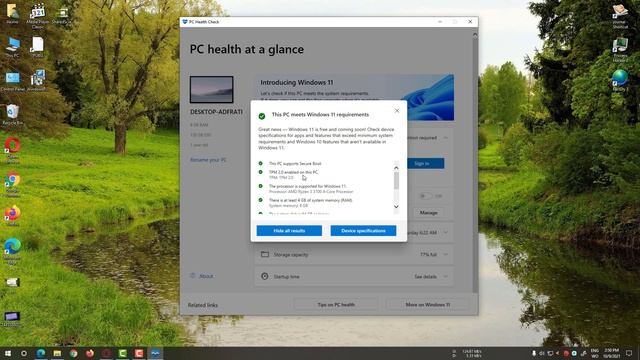
Task: Select 'This PC supports Secure Boot' text
Action: [x=295, y=164]
